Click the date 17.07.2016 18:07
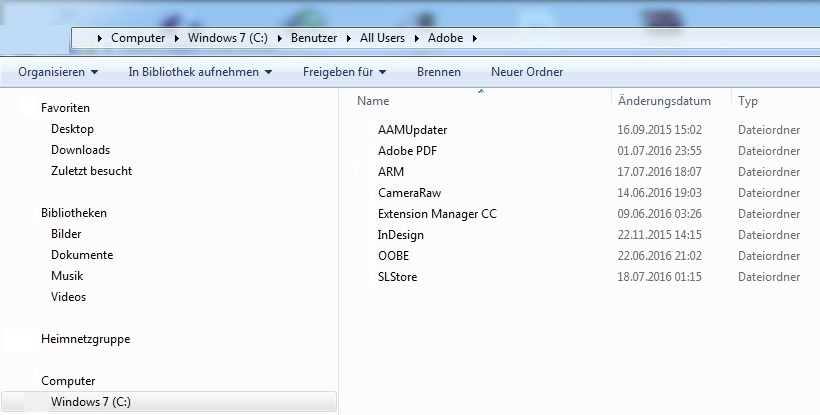This screenshot has height=415, width=820. coord(659,171)
